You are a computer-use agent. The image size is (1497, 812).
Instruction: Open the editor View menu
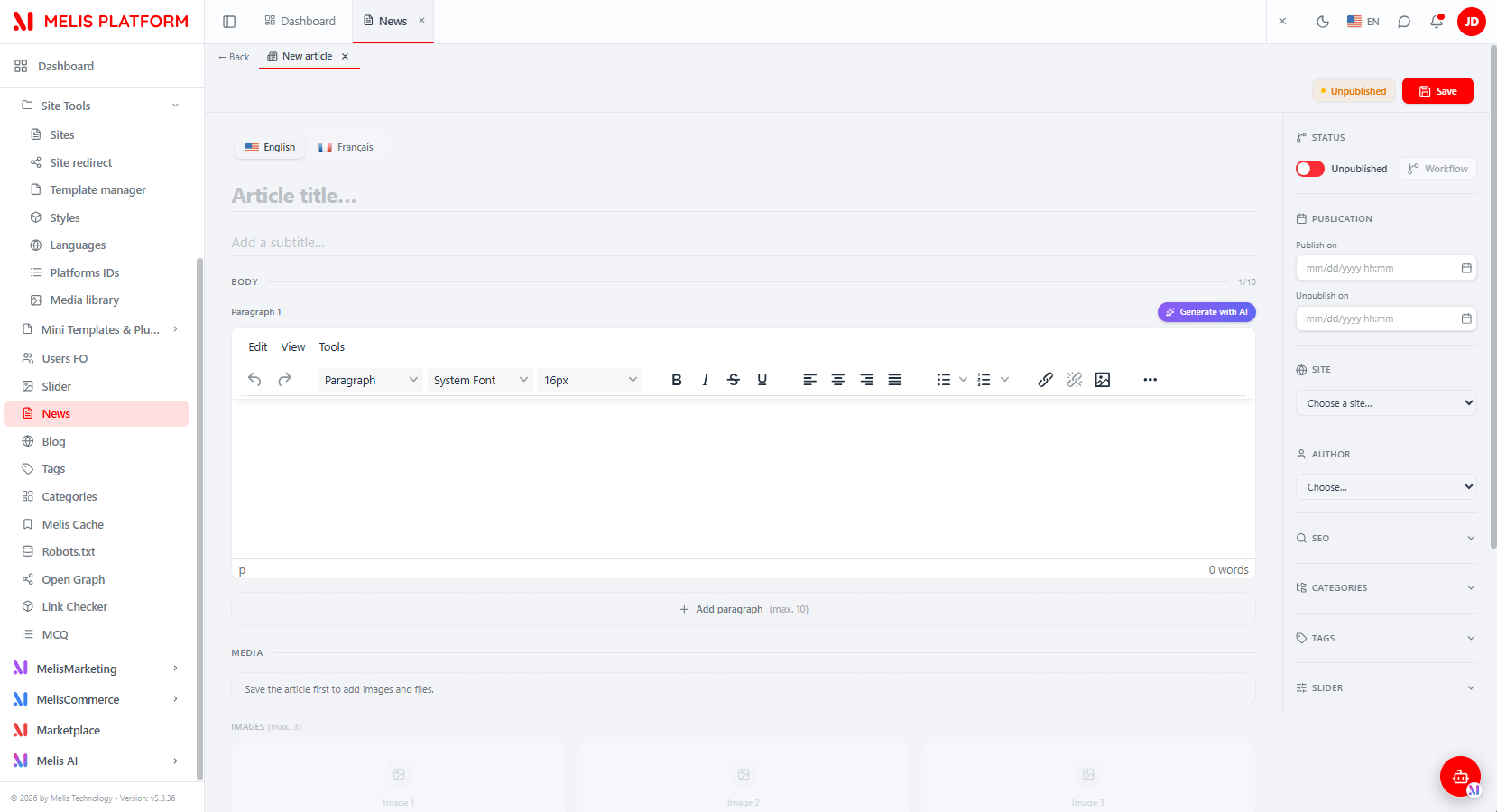pyautogui.click(x=293, y=346)
